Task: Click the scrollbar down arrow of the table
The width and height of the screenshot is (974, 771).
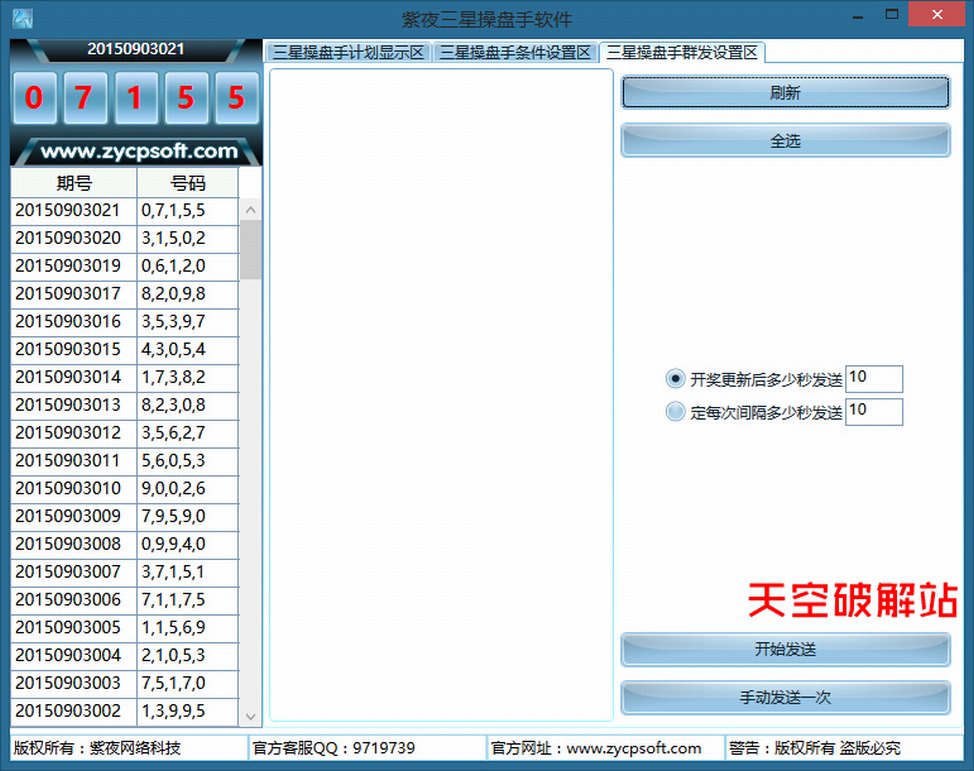Action: point(251,714)
